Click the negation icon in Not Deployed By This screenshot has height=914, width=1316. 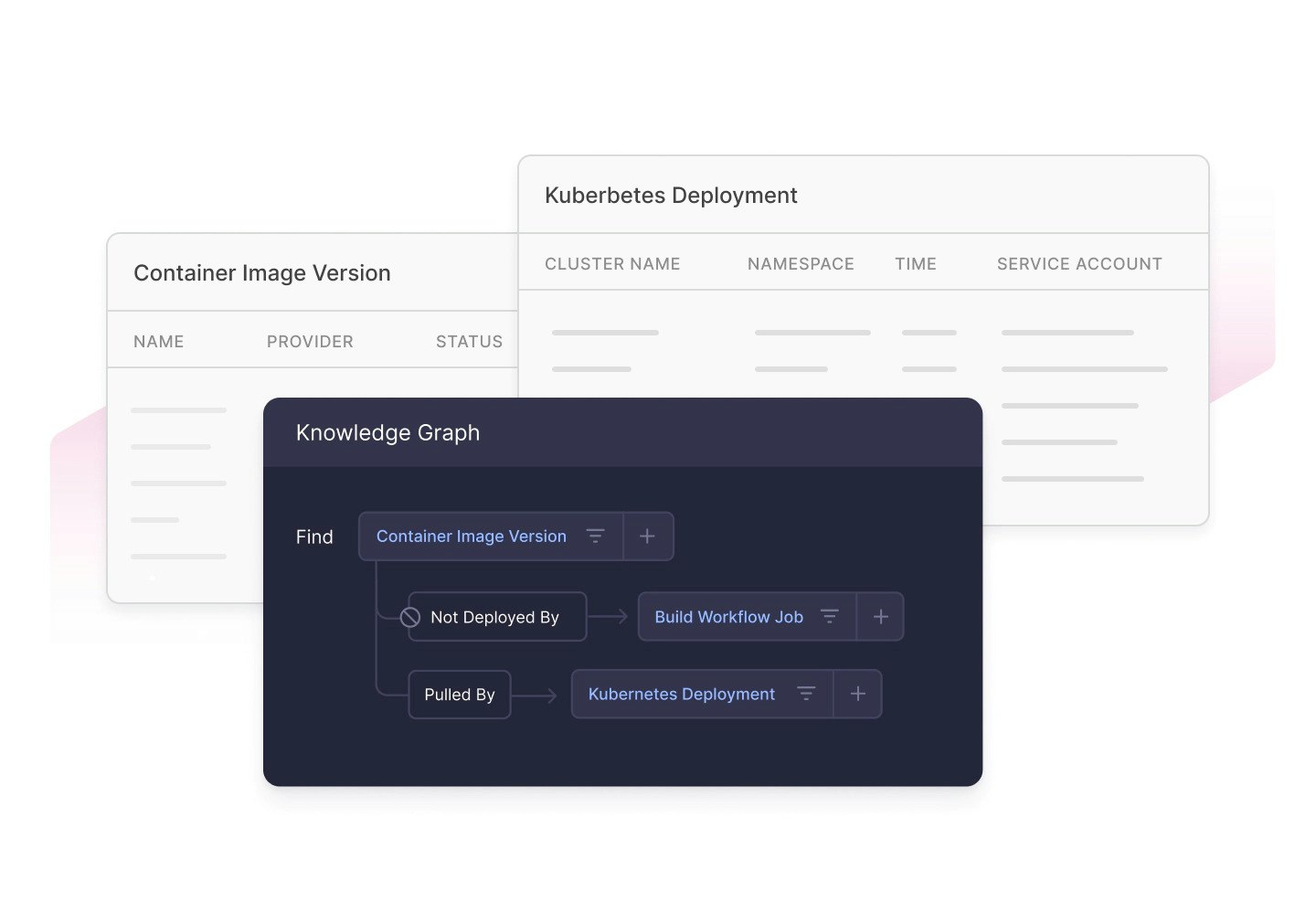[409, 617]
